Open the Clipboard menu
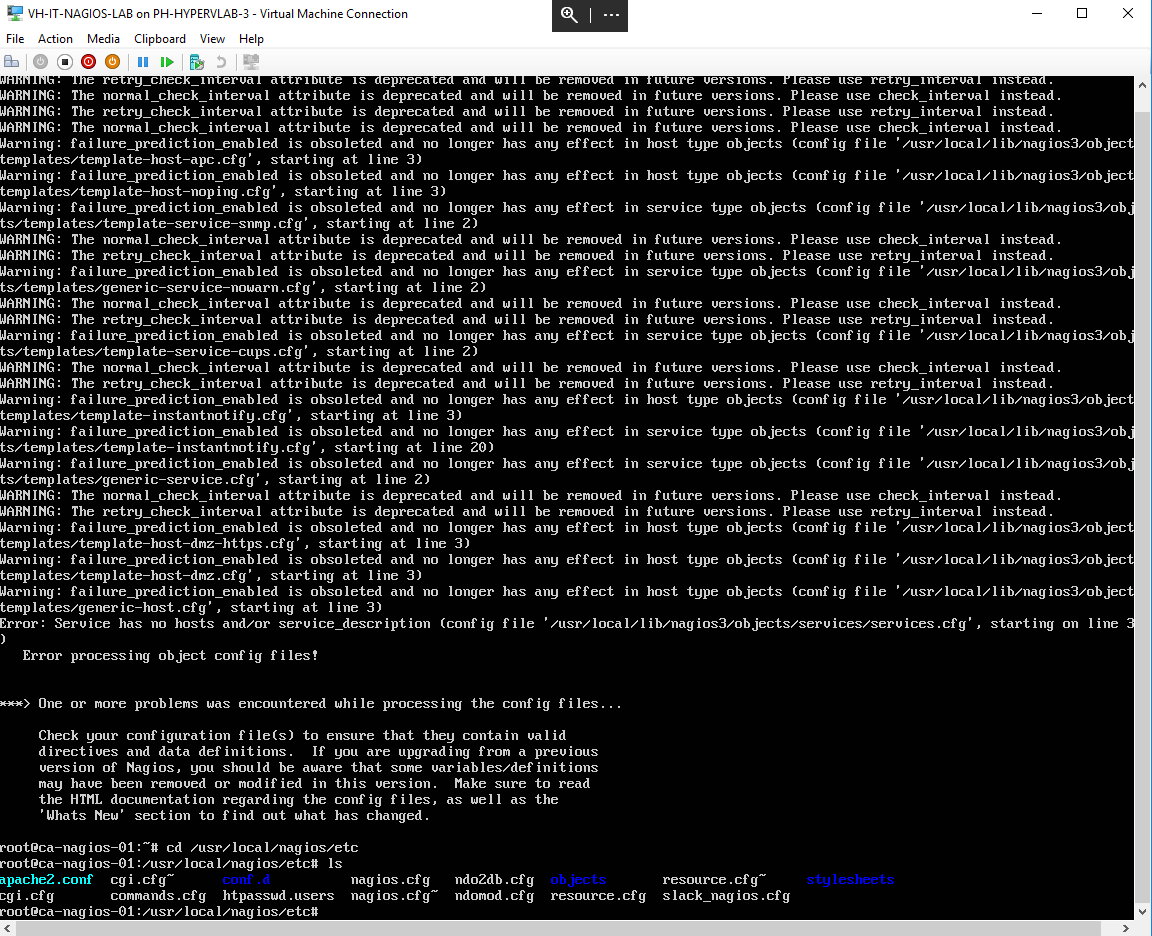Screen dimensions: 1152x936 [160, 39]
